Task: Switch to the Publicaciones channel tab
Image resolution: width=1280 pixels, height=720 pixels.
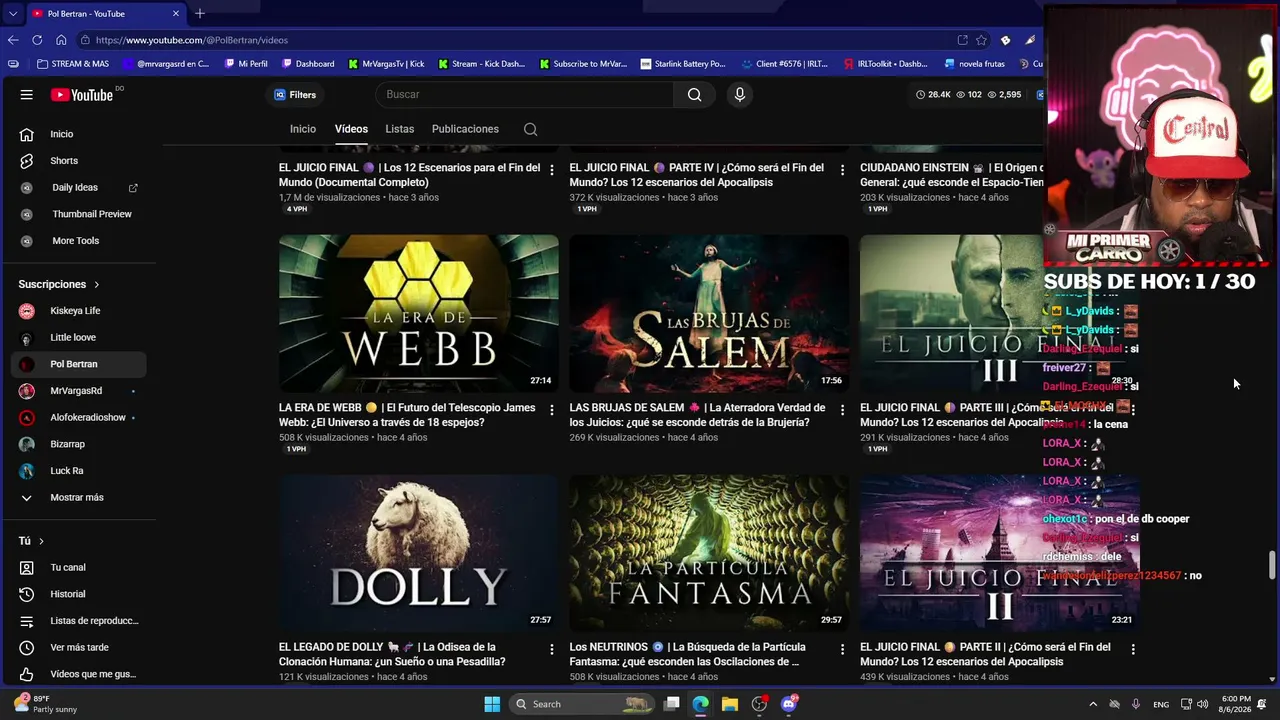Action: (465, 129)
